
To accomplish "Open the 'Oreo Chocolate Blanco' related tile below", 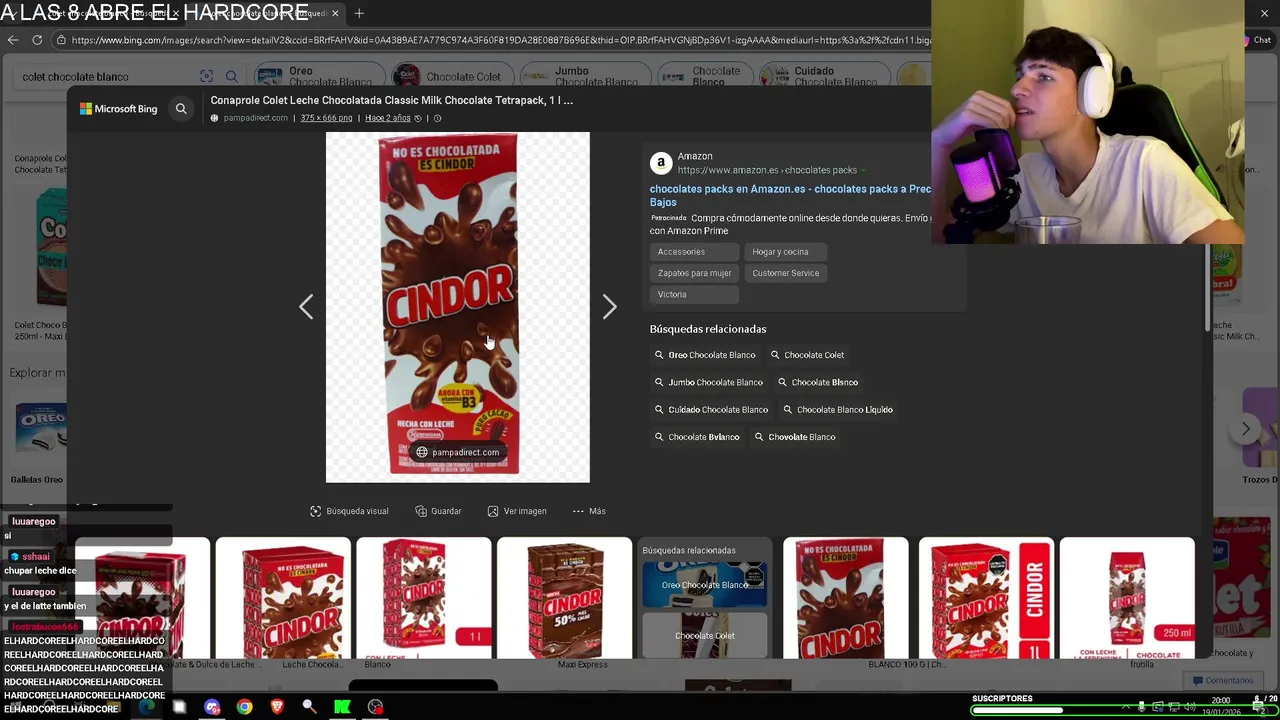I will click(705, 584).
